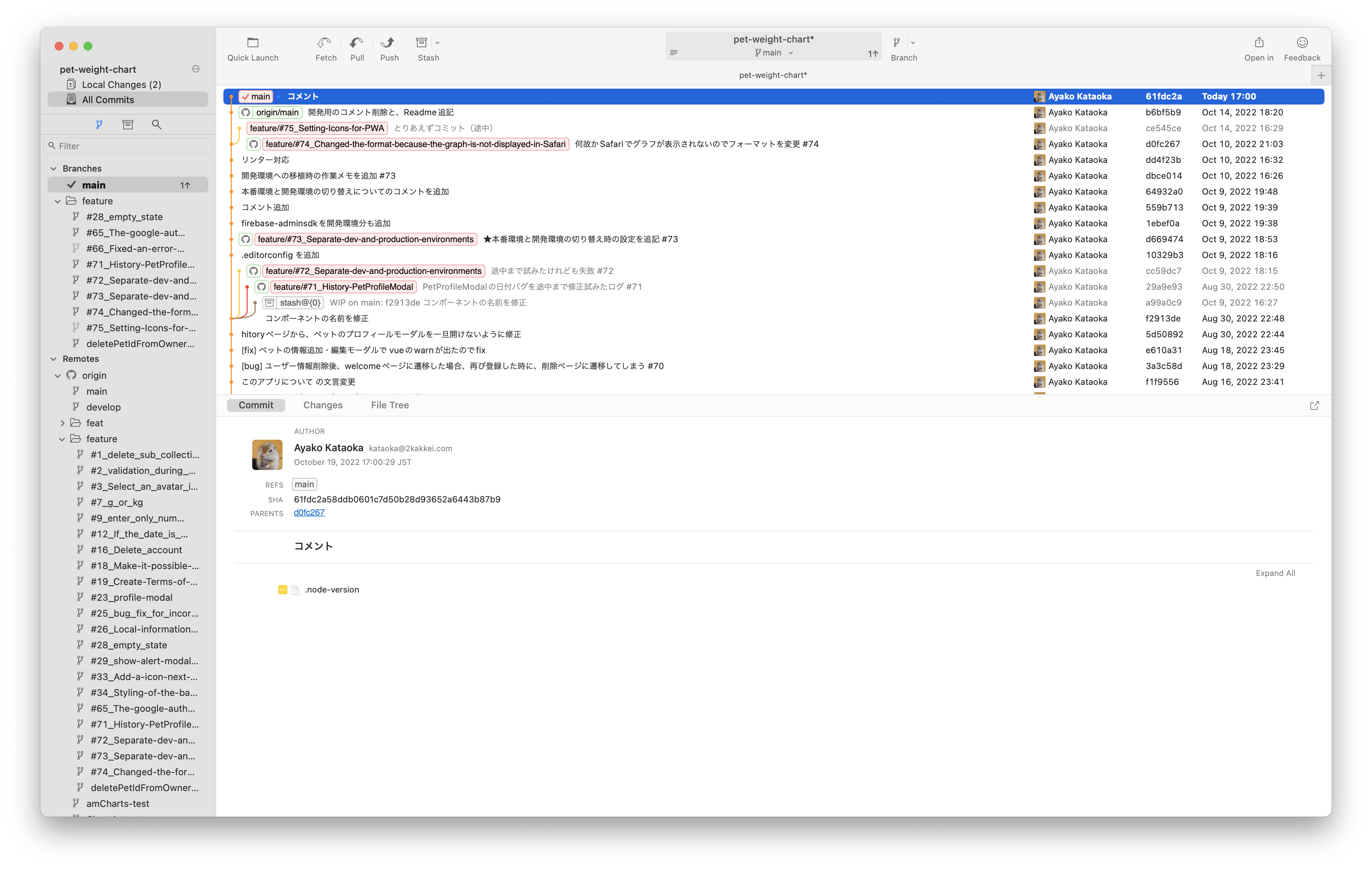Screen dimensions: 1372x870
Task: Create a branch with Branch icon
Action: (x=897, y=43)
